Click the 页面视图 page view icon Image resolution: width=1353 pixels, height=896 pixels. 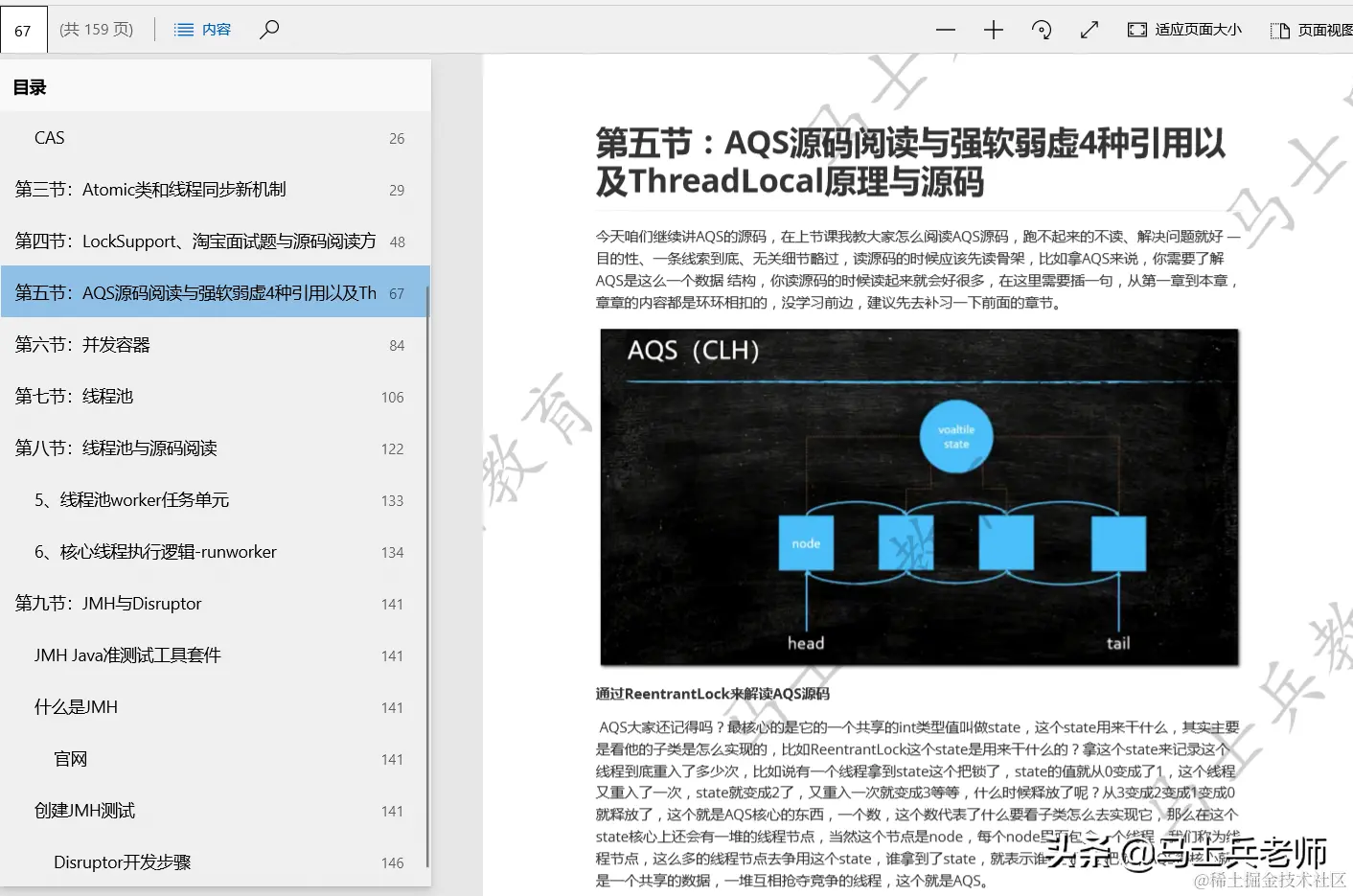coord(1279,30)
